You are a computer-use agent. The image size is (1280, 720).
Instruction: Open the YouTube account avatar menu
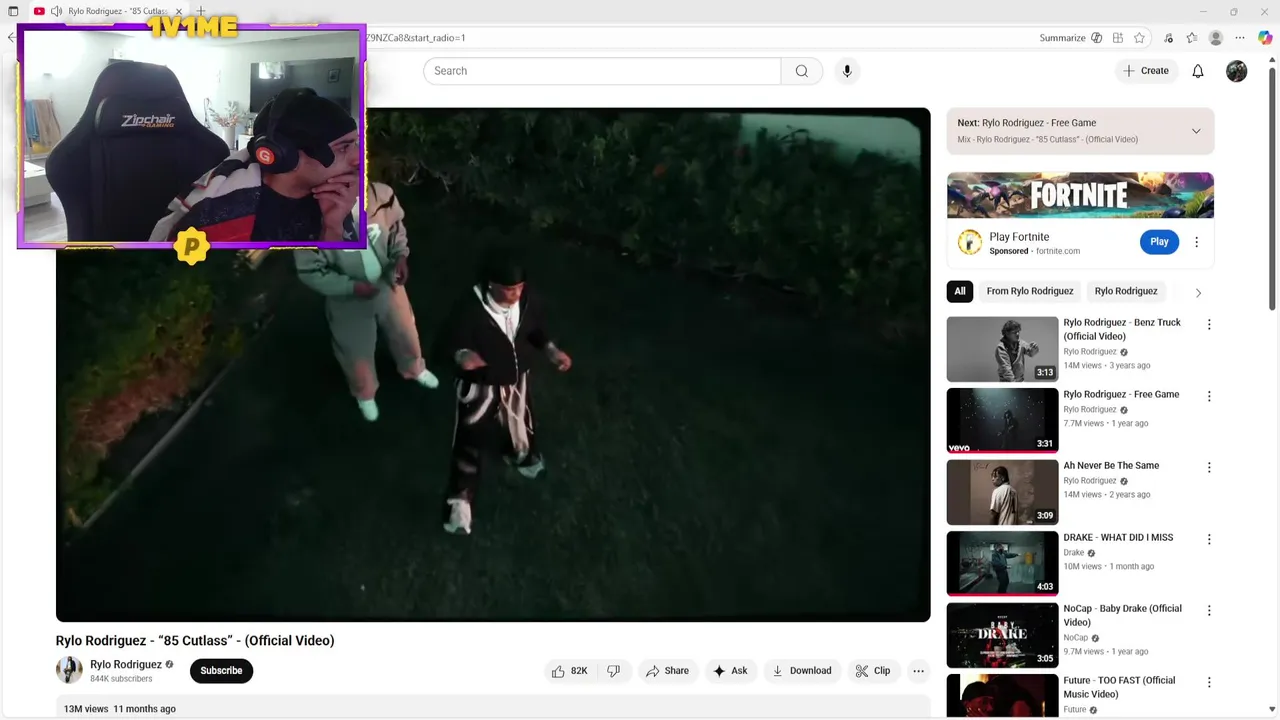click(x=1237, y=71)
